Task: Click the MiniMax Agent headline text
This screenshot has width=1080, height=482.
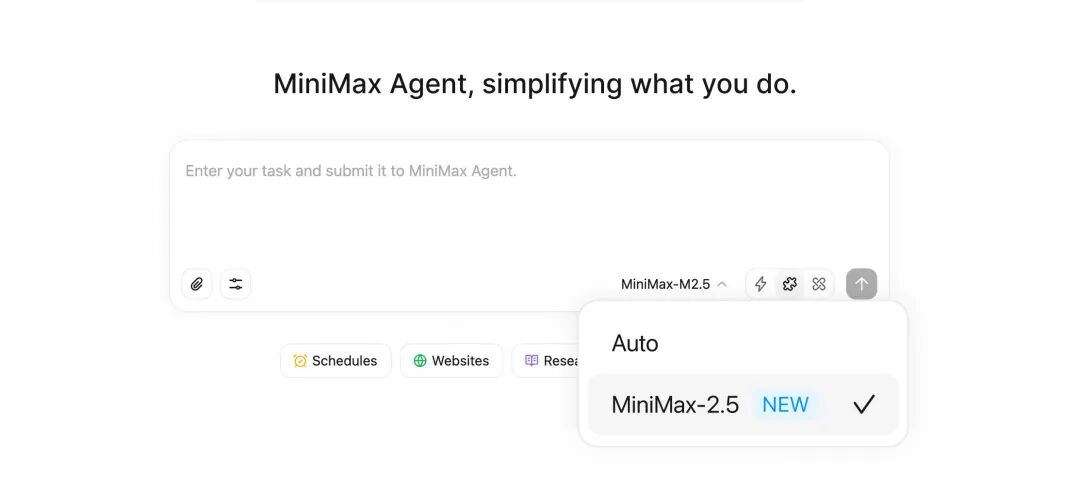Action: click(535, 84)
